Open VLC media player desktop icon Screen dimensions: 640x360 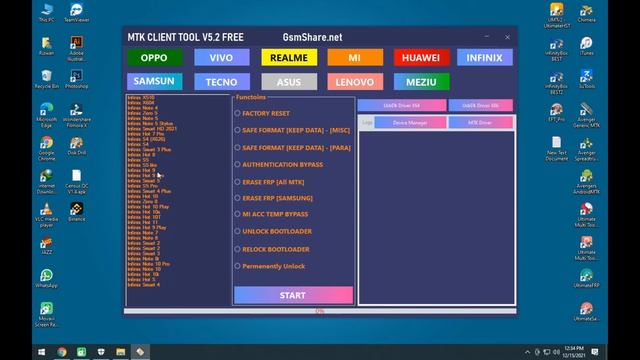[47, 215]
